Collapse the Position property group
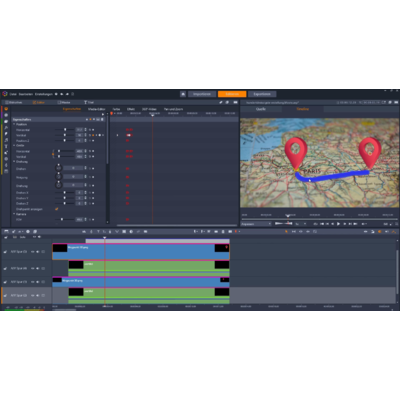This screenshot has width=400, height=400. (x=14, y=124)
